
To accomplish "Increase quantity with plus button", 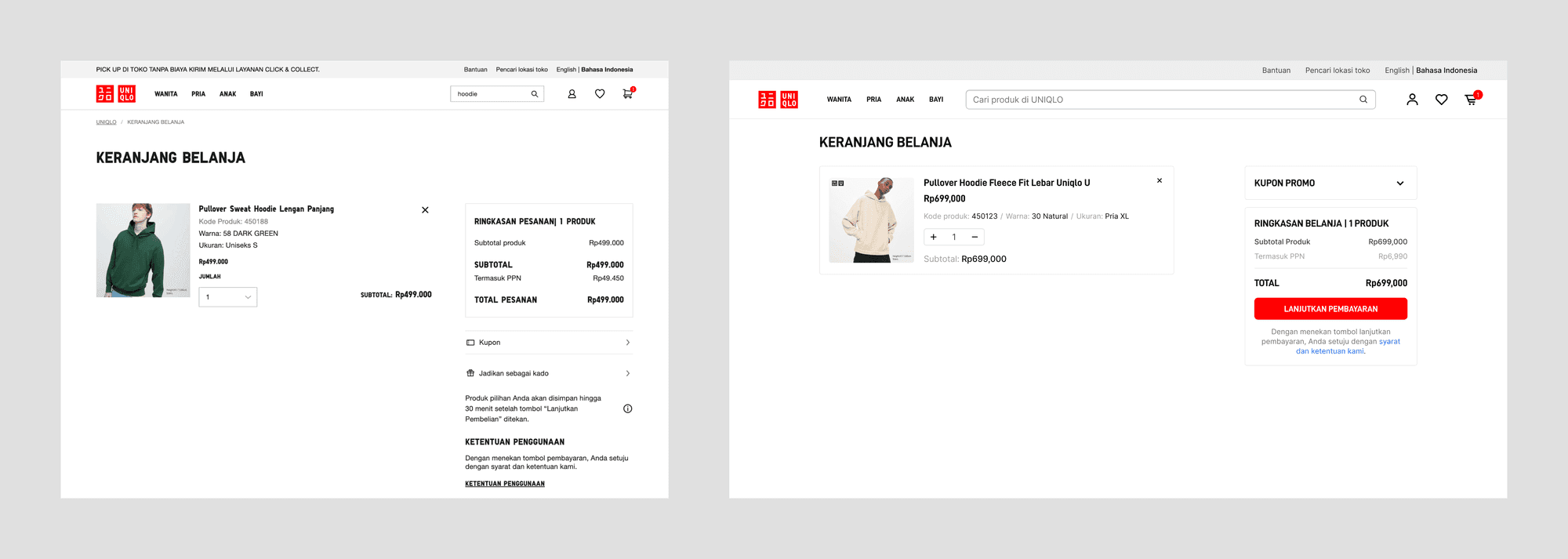I will coord(934,237).
